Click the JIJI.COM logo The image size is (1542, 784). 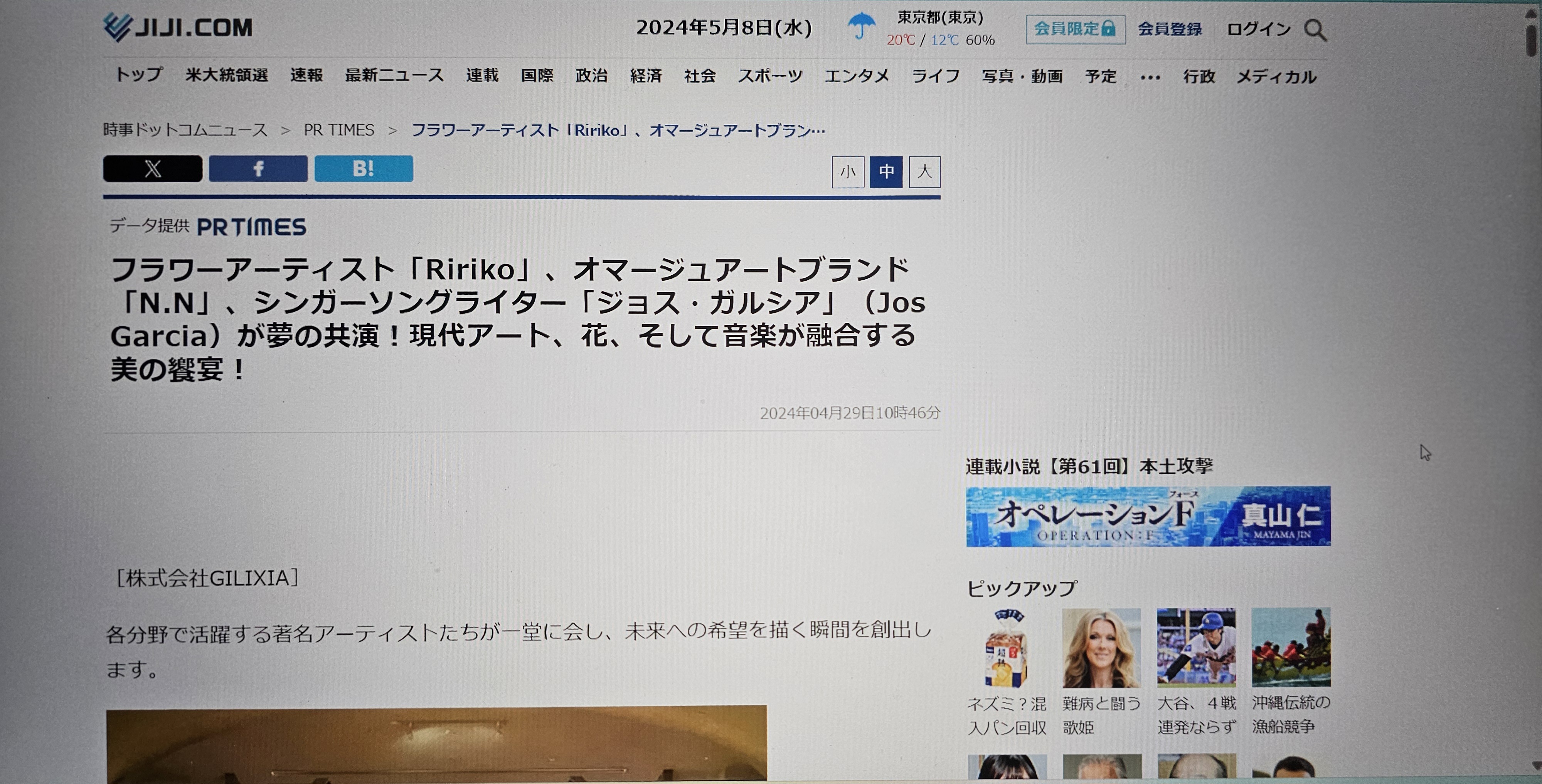(x=178, y=27)
